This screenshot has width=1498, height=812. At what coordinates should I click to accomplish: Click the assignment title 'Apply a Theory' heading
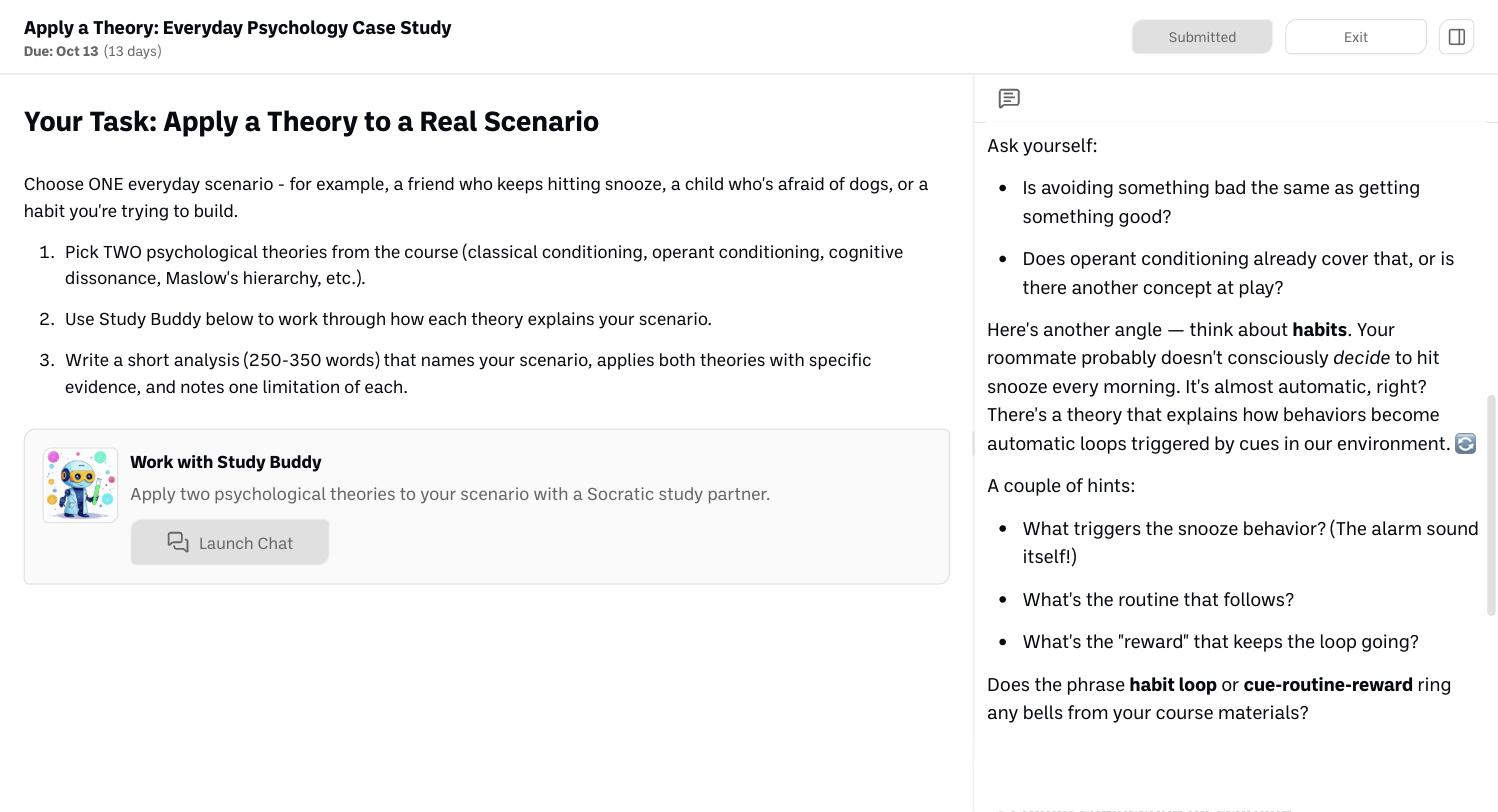click(x=237, y=27)
